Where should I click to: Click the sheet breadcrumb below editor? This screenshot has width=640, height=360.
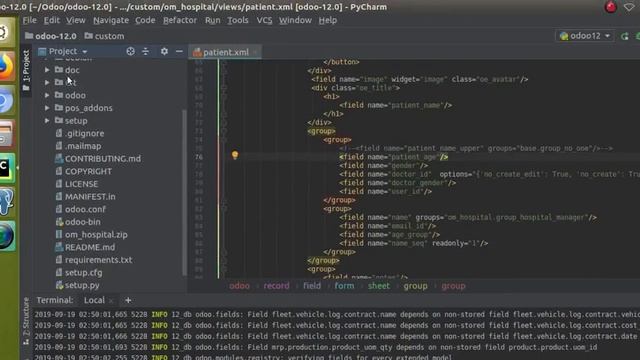[x=379, y=286]
